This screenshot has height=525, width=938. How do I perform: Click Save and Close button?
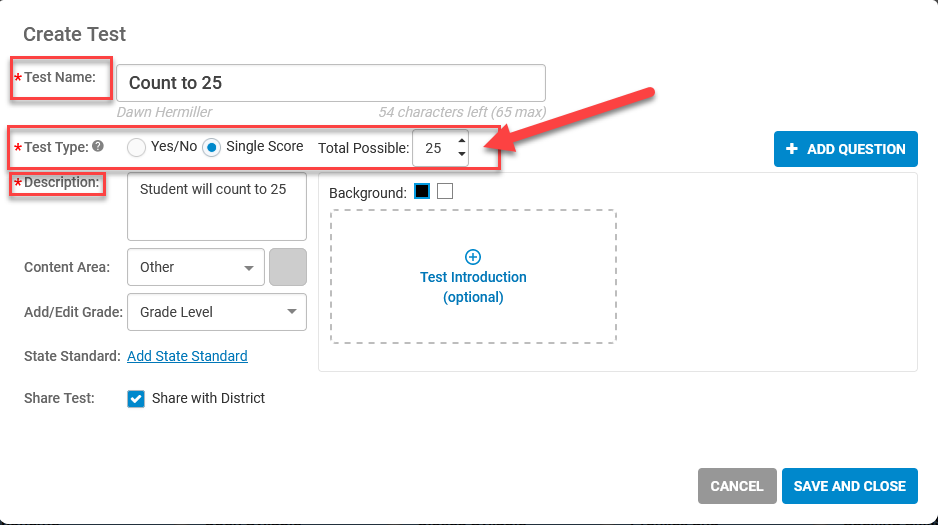(x=849, y=486)
